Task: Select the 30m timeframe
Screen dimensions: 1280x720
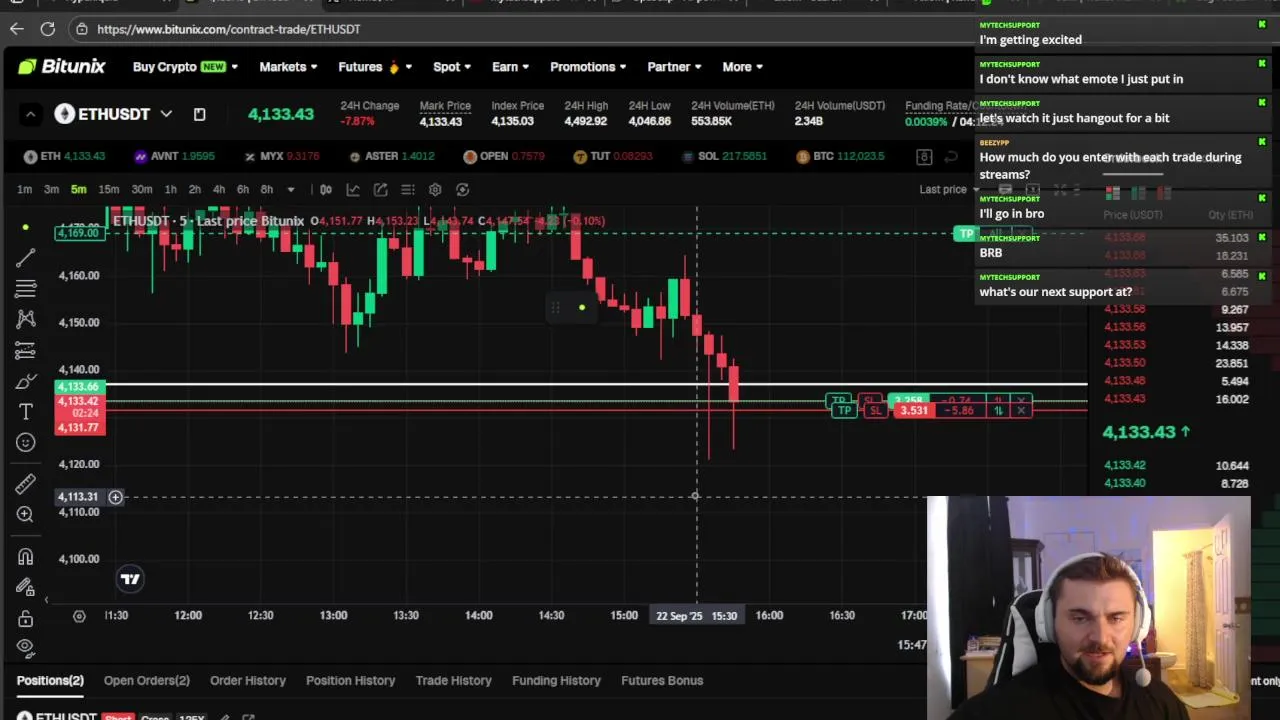Action: coord(142,189)
